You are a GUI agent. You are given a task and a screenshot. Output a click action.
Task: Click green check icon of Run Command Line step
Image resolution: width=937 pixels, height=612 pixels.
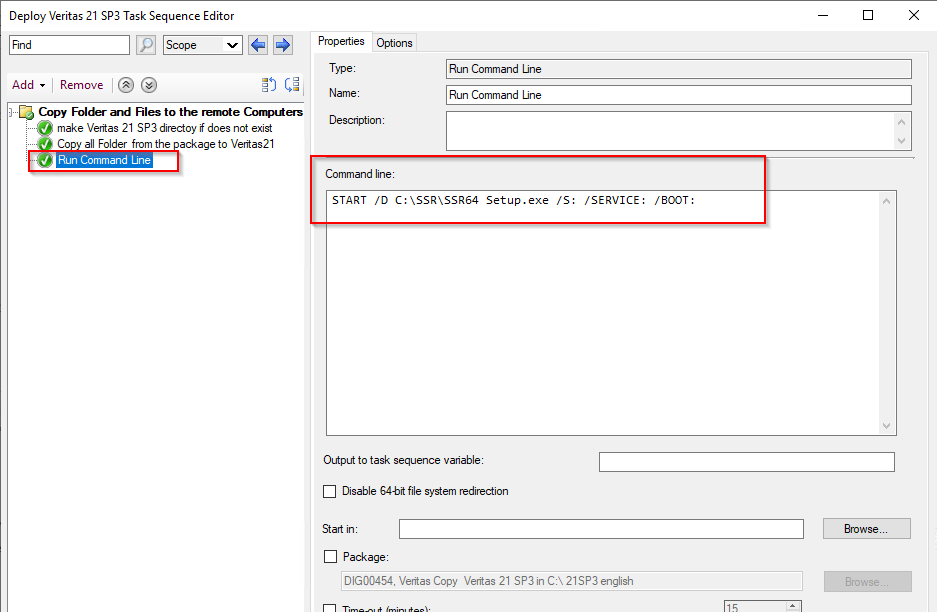[x=45, y=160]
